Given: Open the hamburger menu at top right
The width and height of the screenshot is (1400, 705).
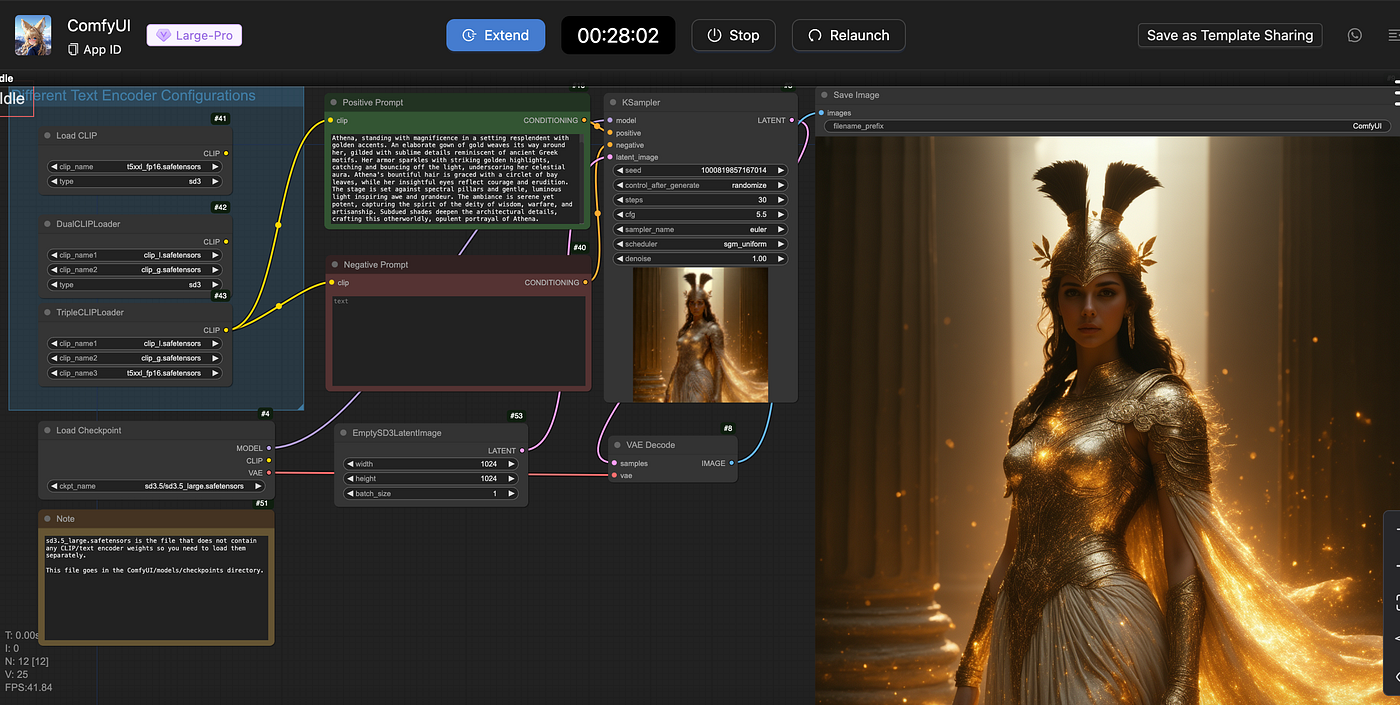Looking at the screenshot, I should click(1393, 35).
